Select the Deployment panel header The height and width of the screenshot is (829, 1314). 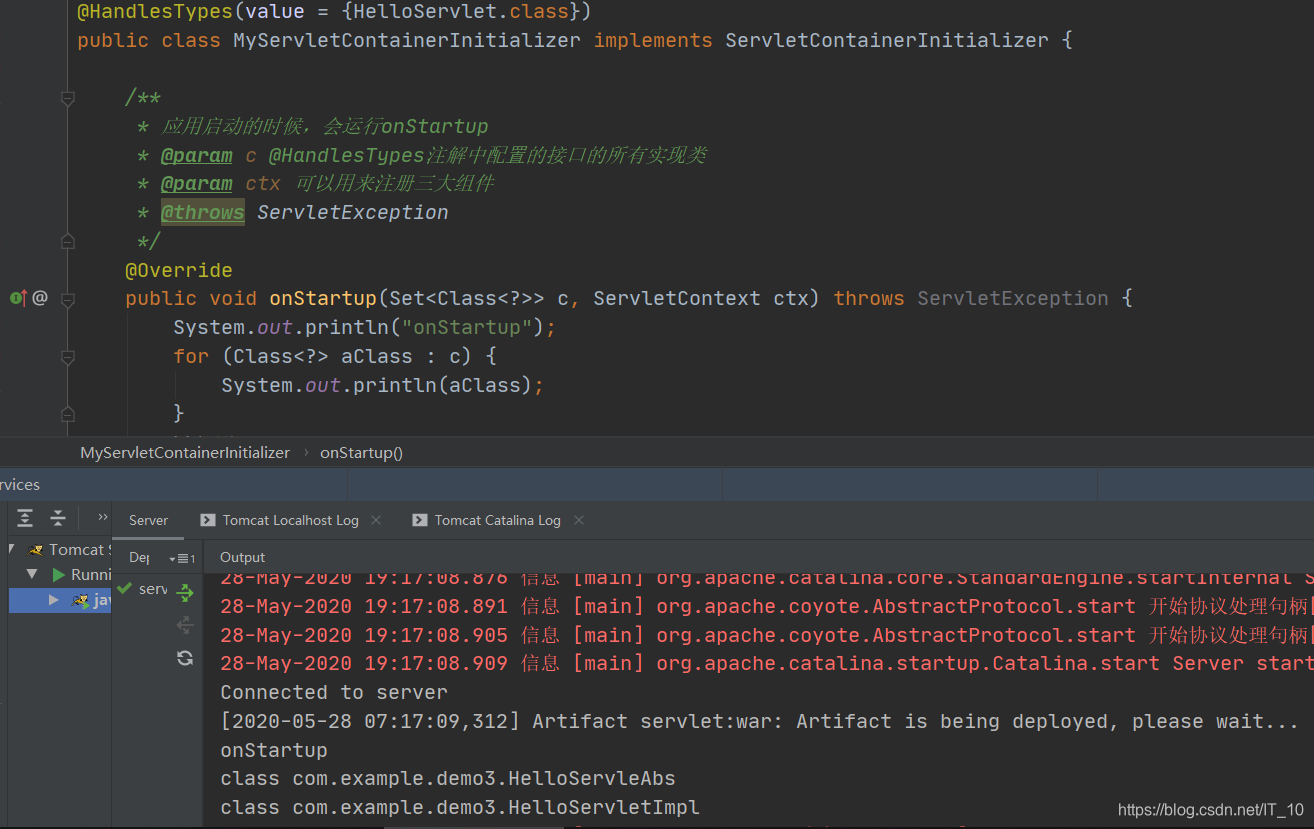pyautogui.click(x=139, y=557)
